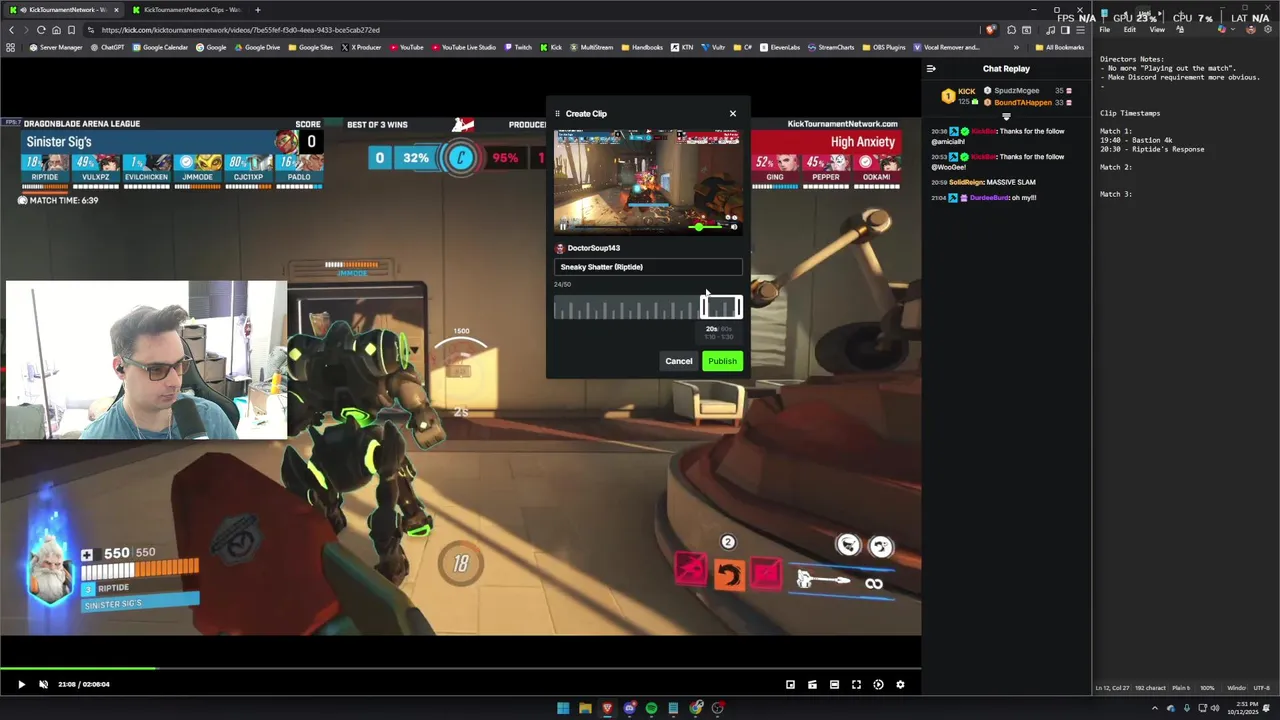This screenshot has height=720, width=1280.
Task: Open ChatGPT bookmark
Action: [x=106, y=47]
